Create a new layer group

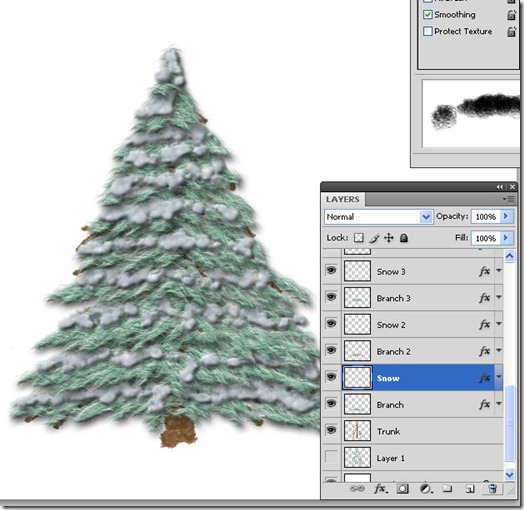tap(447, 489)
